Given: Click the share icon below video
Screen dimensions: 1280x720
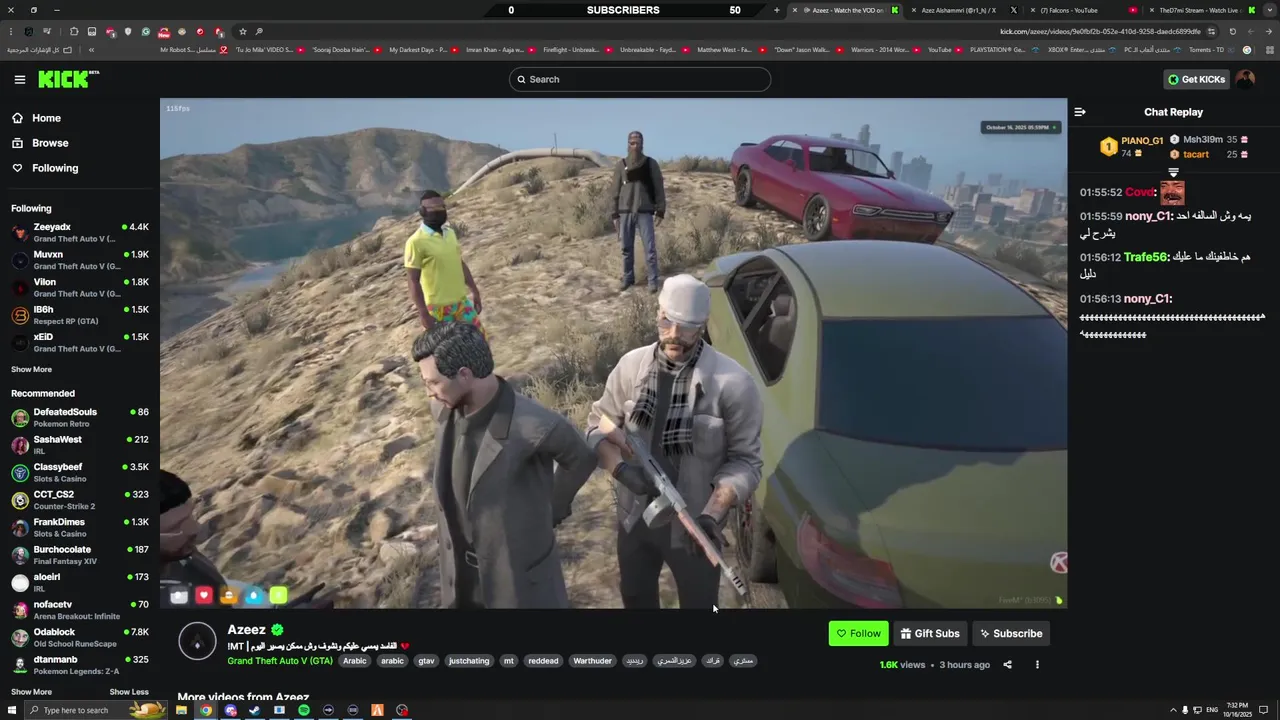Looking at the screenshot, I should 1007,665.
